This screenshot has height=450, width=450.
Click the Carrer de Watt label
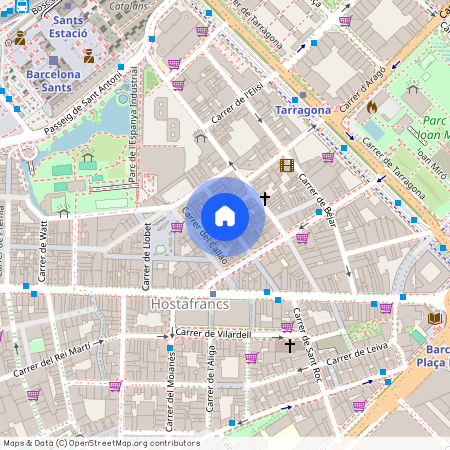point(42,252)
